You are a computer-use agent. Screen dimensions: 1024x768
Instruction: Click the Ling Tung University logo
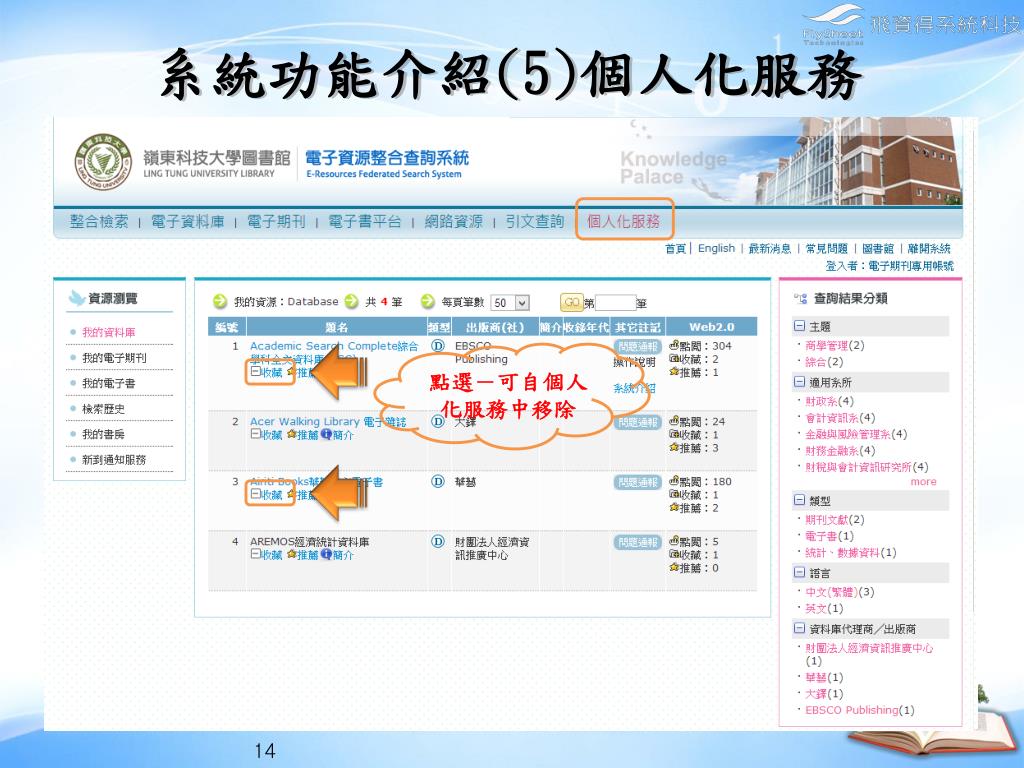click(103, 162)
